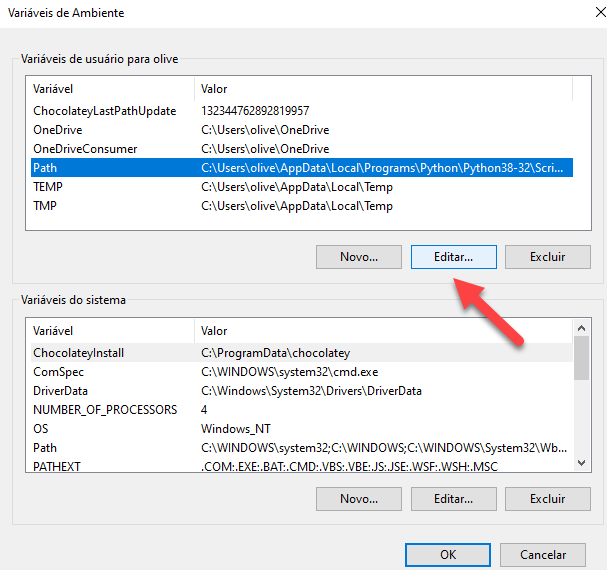Select the ComSpec system variable

pyautogui.click(x=302, y=372)
